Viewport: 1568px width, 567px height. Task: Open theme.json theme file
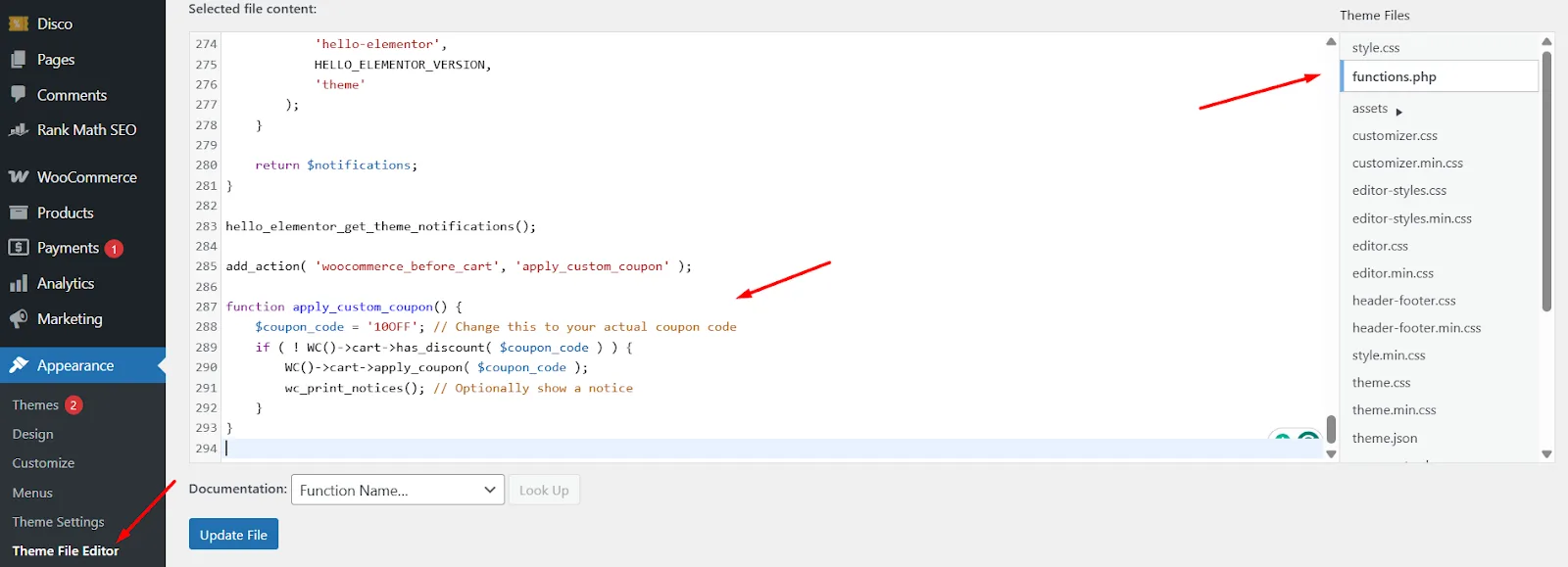click(1385, 438)
